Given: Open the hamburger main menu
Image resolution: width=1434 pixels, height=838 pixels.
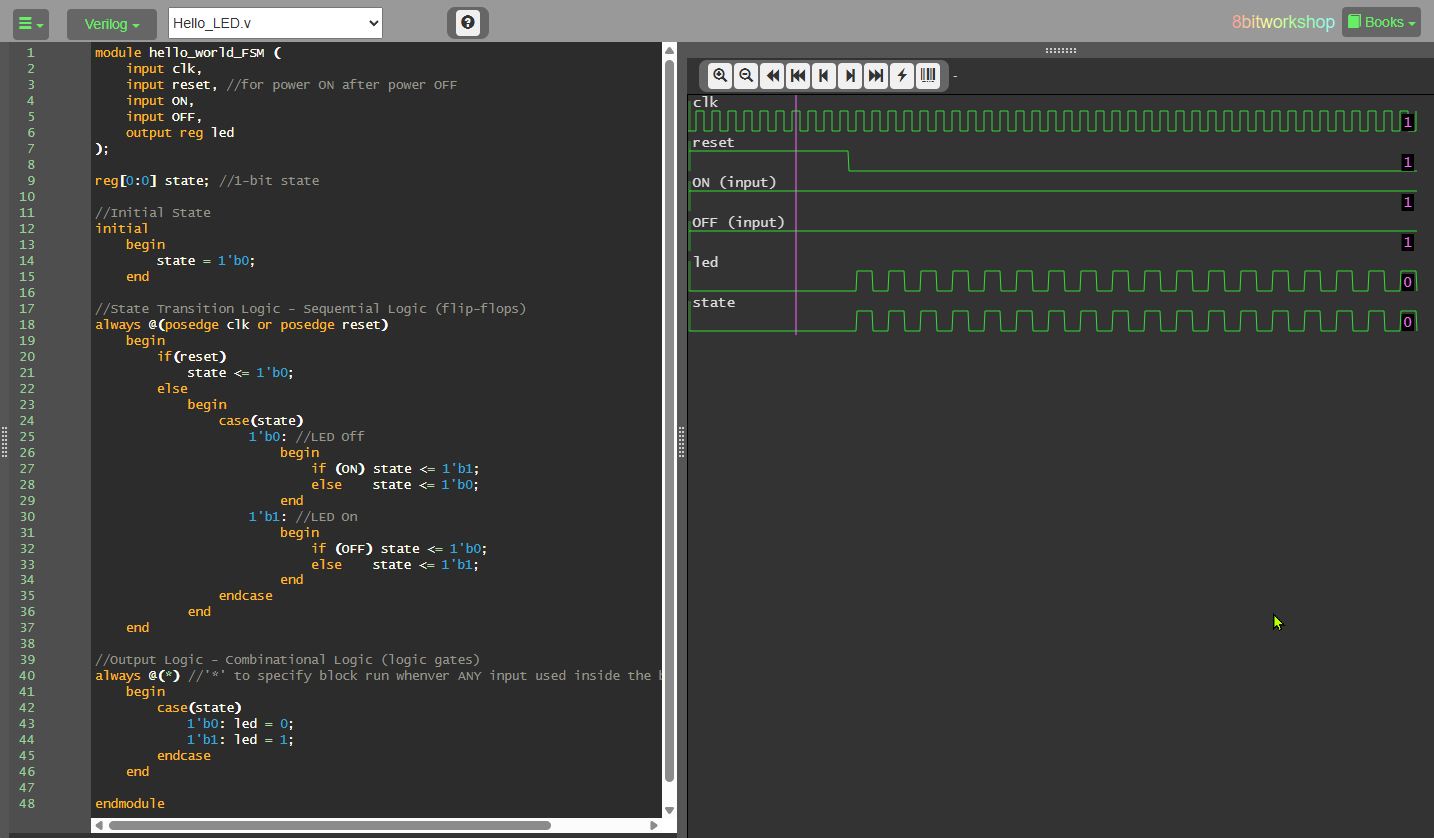Looking at the screenshot, I should pos(30,23).
